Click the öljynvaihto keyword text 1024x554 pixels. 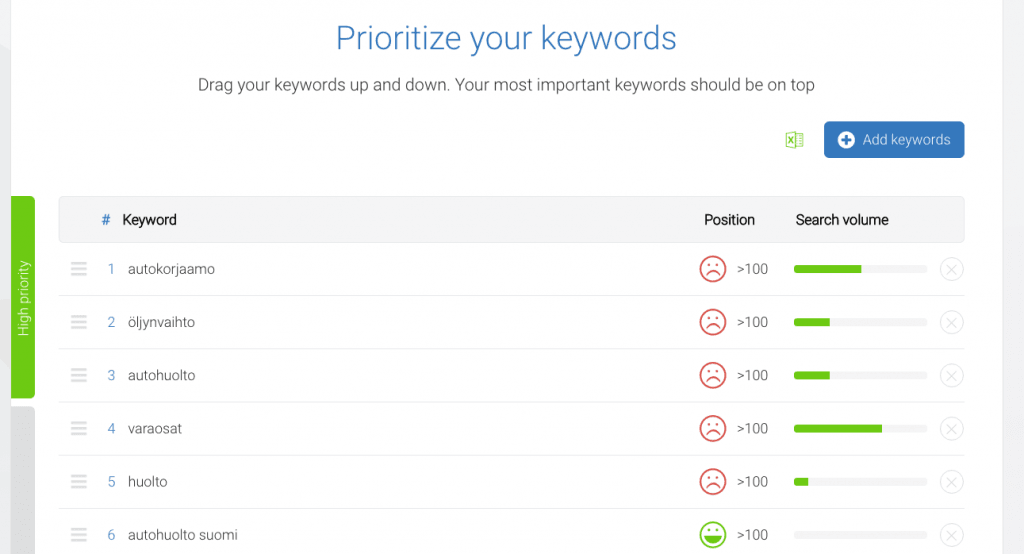161,322
